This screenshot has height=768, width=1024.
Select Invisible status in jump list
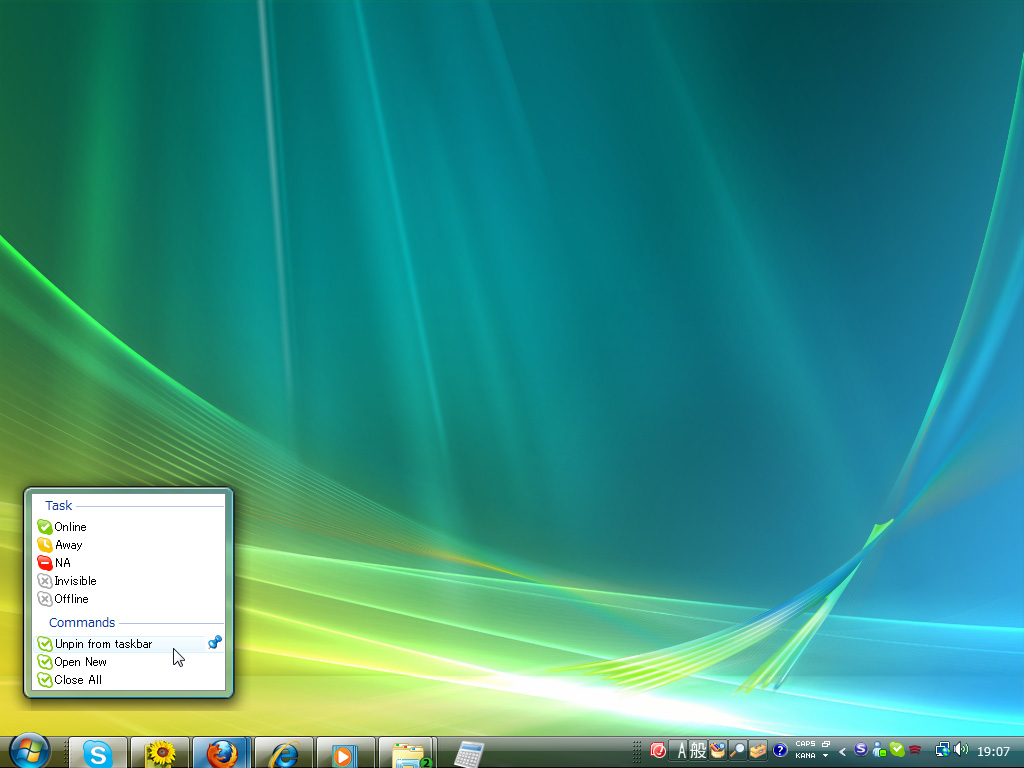click(129, 581)
